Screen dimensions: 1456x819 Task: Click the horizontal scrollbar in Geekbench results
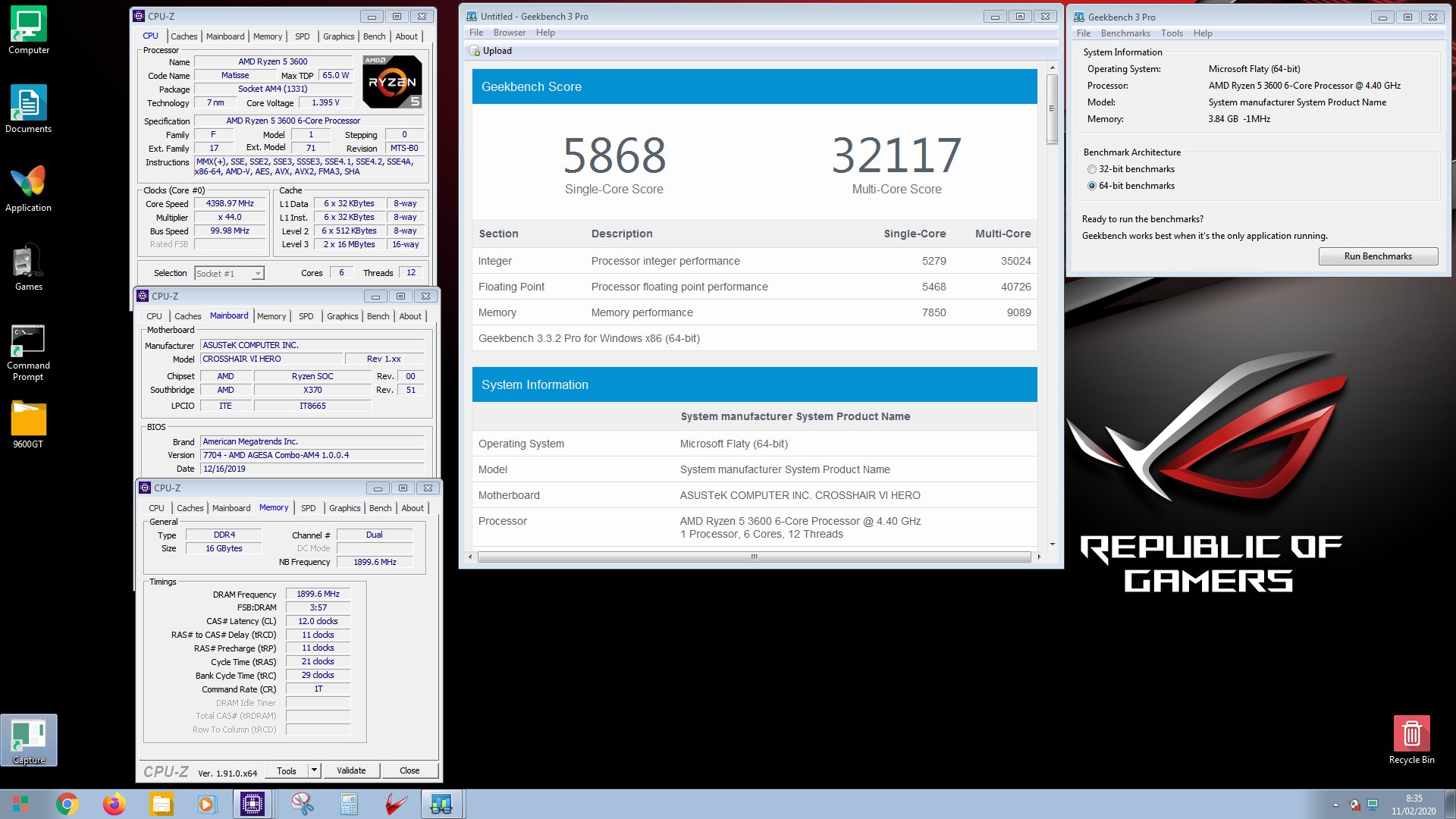point(754,557)
